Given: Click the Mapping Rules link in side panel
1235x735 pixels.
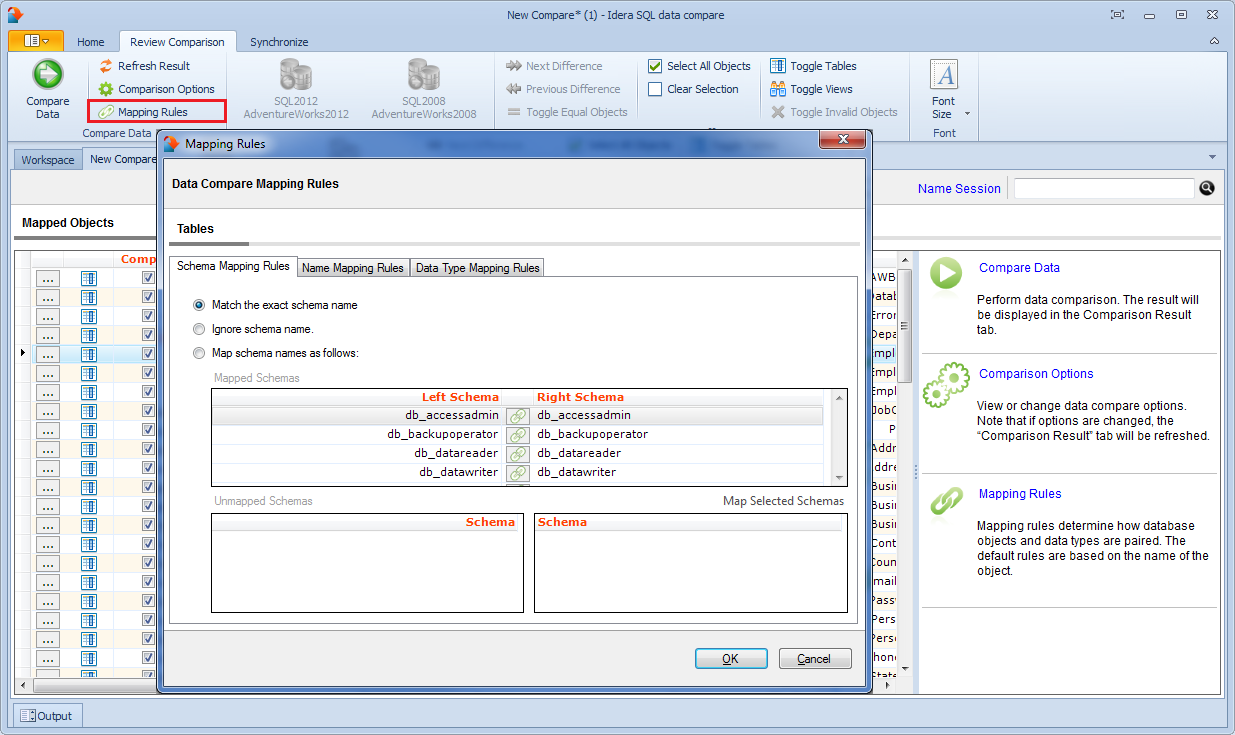Looking at the screenshot, I should click(1020, 494).
